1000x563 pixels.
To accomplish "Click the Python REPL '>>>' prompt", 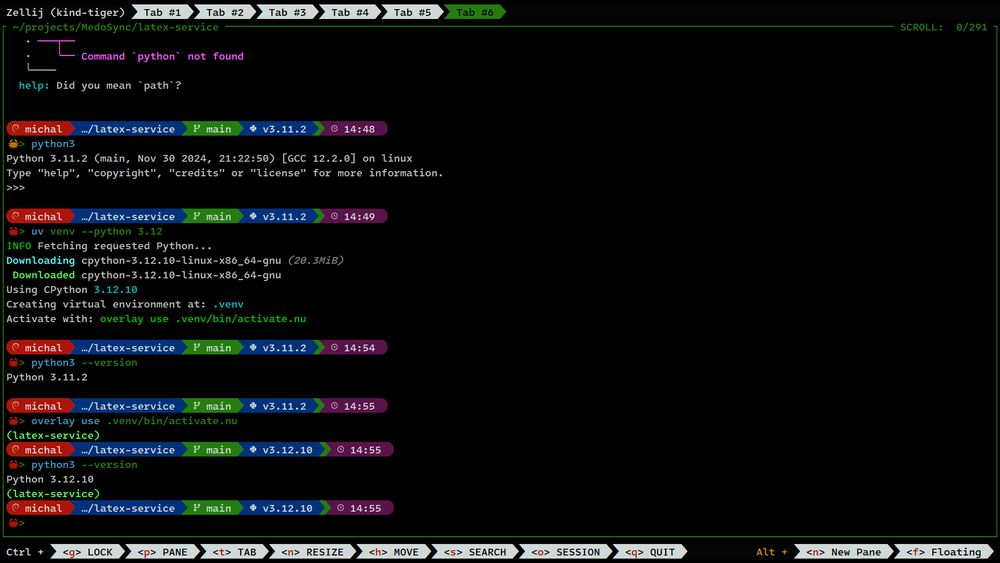I will click(x=15, y=187).
